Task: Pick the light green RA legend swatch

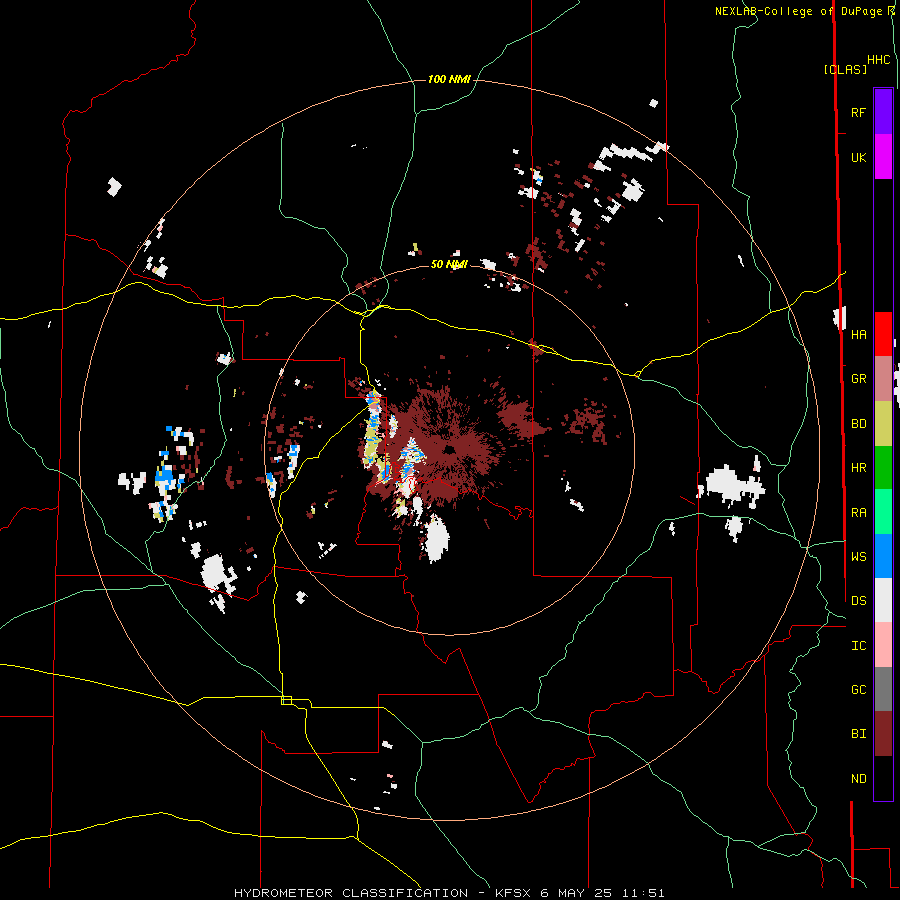Action: [883, 512]
